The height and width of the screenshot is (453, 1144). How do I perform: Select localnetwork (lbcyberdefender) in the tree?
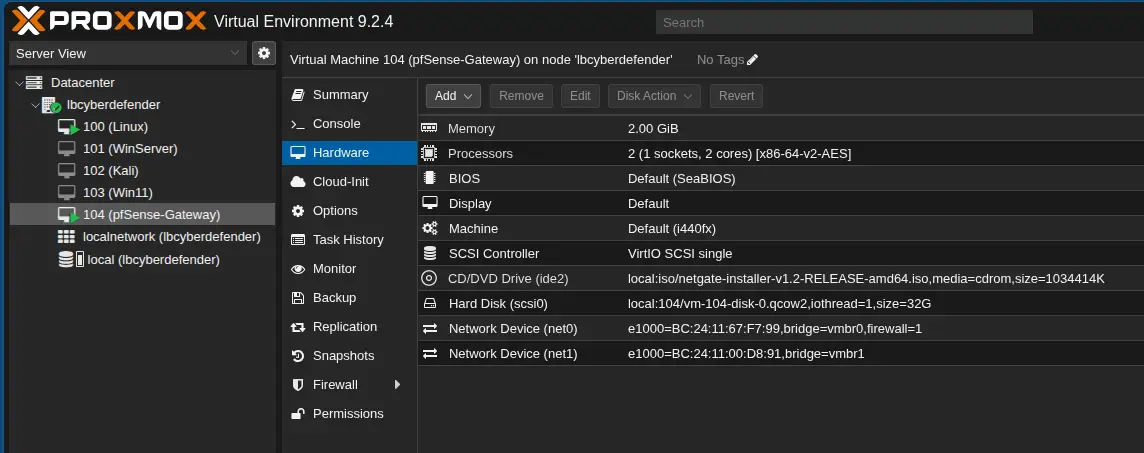click(142, 237)
